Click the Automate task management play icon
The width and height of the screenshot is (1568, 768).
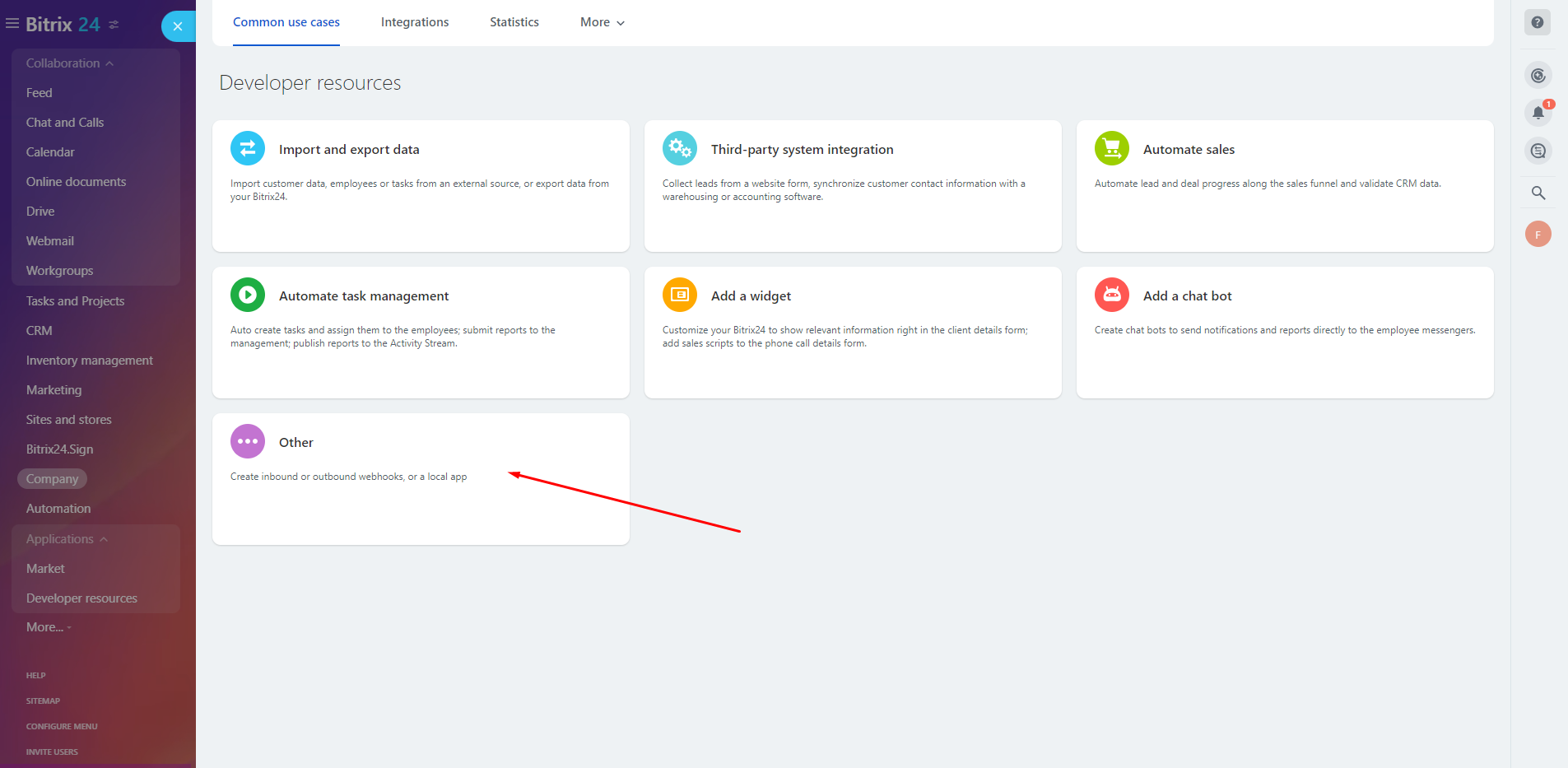click(248, 296)
